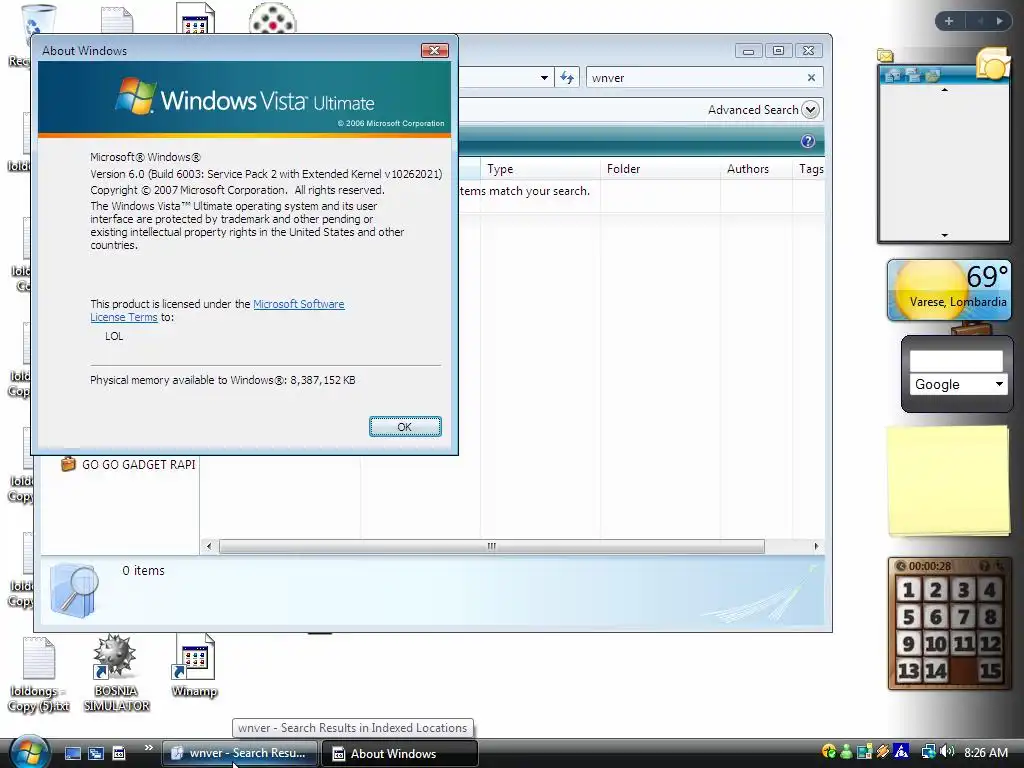Sort results by Folder column

(660, 168)
